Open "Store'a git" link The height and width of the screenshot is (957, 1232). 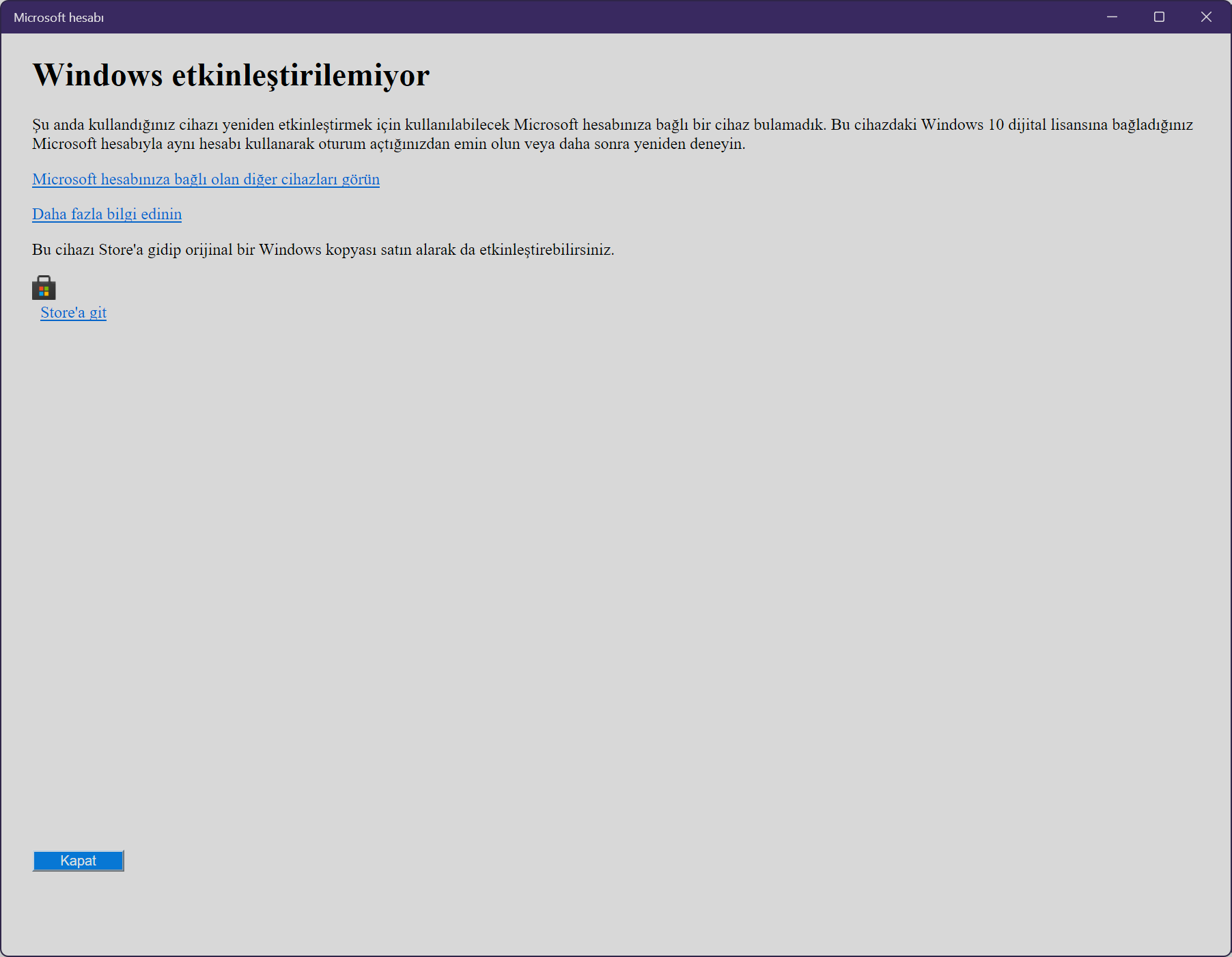73,312
